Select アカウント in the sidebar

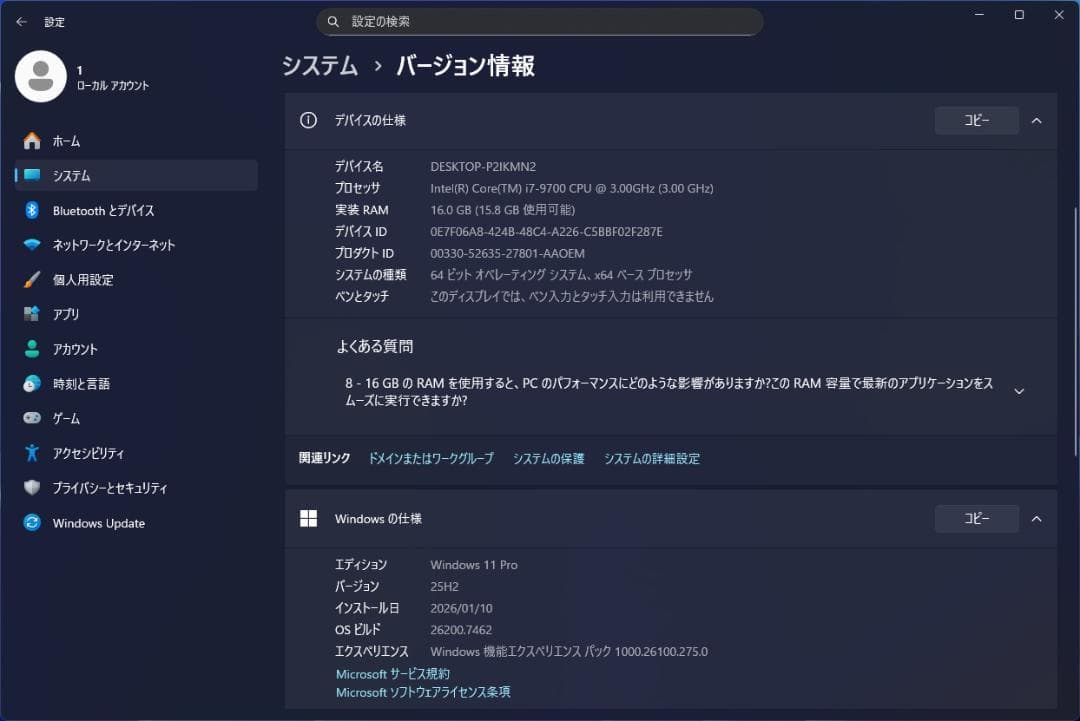[x=75, y=349]
